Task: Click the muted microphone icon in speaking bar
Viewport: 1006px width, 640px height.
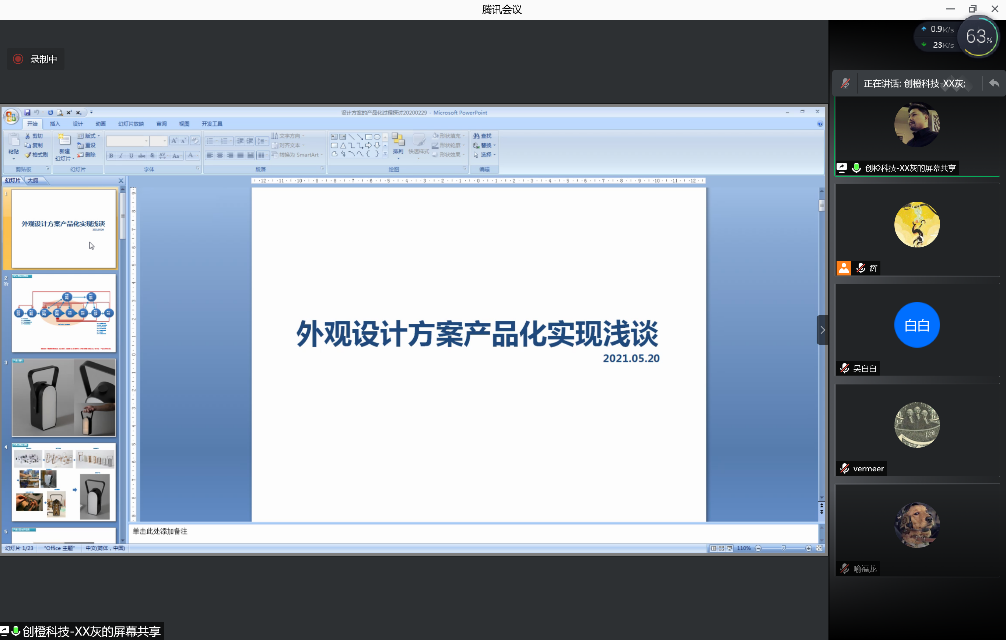Action: click(846, 84)
